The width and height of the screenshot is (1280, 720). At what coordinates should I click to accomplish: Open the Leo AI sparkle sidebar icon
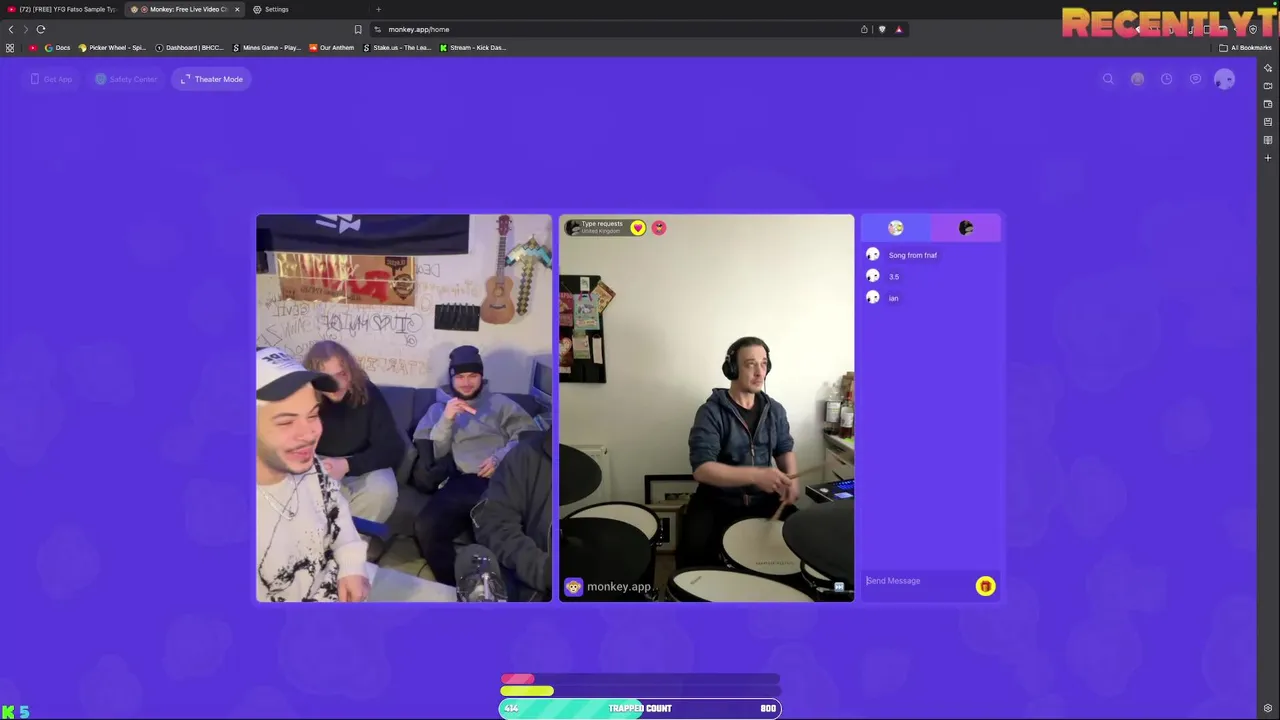(x=1268, y=68)
